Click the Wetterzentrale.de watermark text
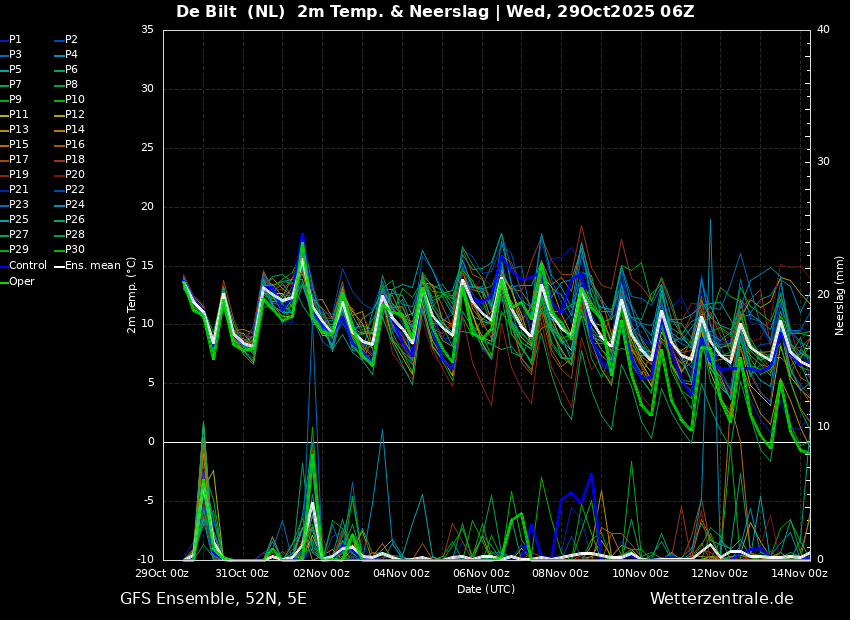Viewport: 850px width, 620px height. (722, 599)
